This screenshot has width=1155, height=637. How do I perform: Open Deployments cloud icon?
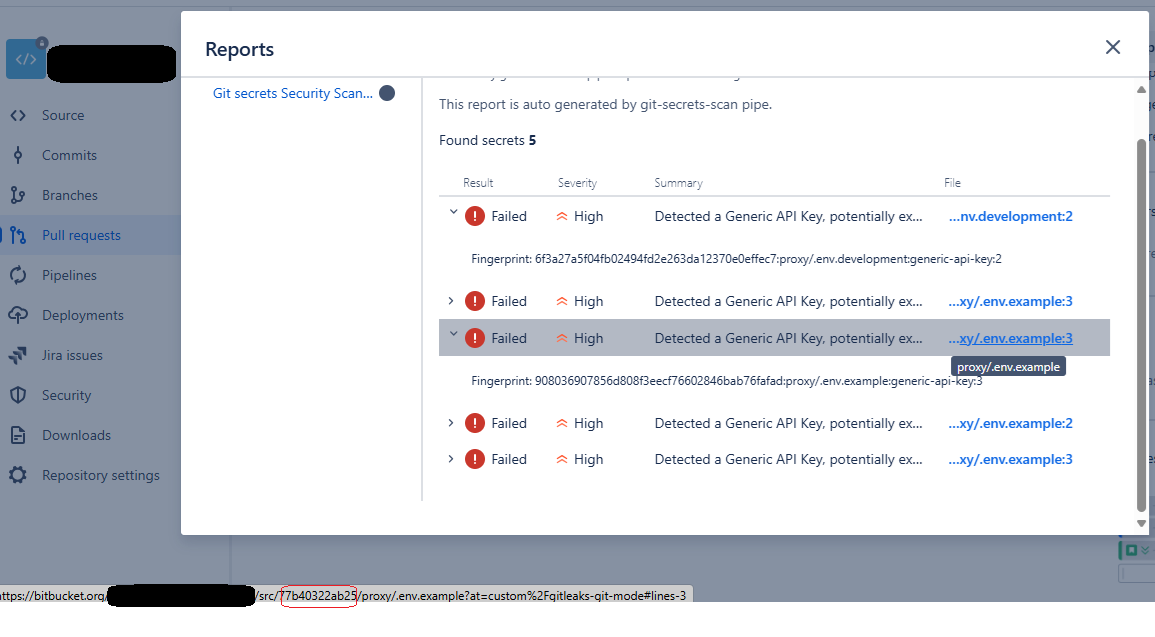tap(18, 315)
